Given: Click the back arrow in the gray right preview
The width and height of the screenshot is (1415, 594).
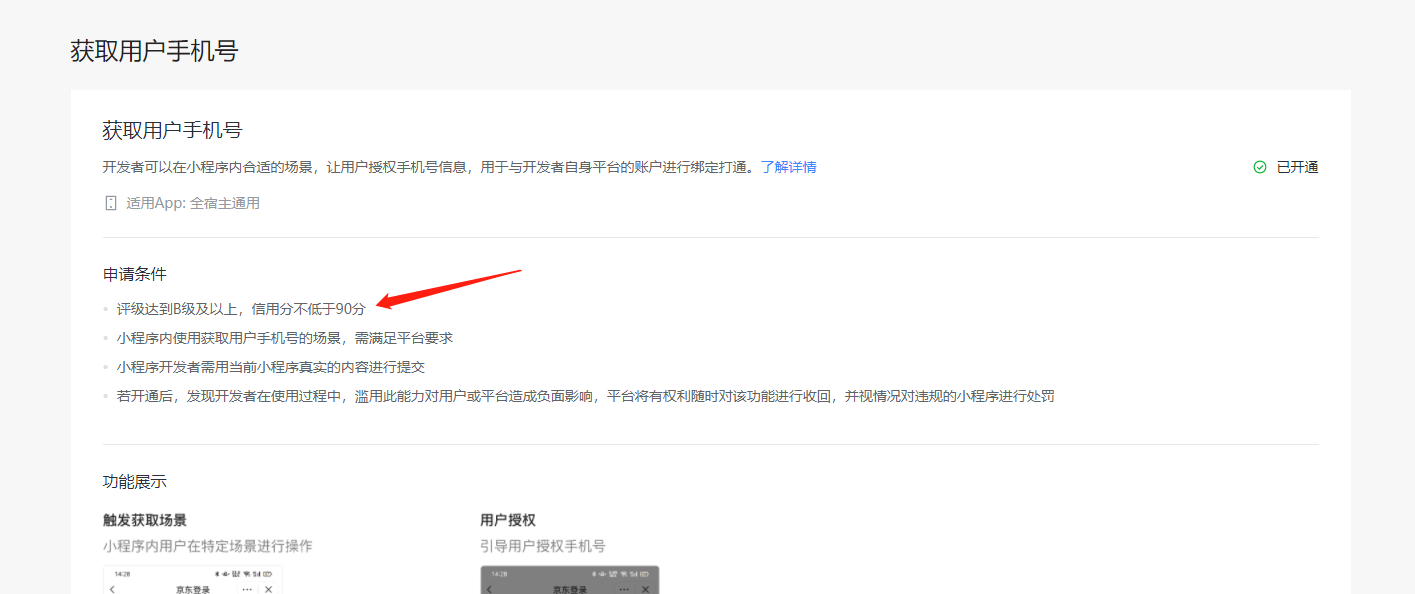Looking at the screenshot, I should pyautogui.click(x=490, y=590).
